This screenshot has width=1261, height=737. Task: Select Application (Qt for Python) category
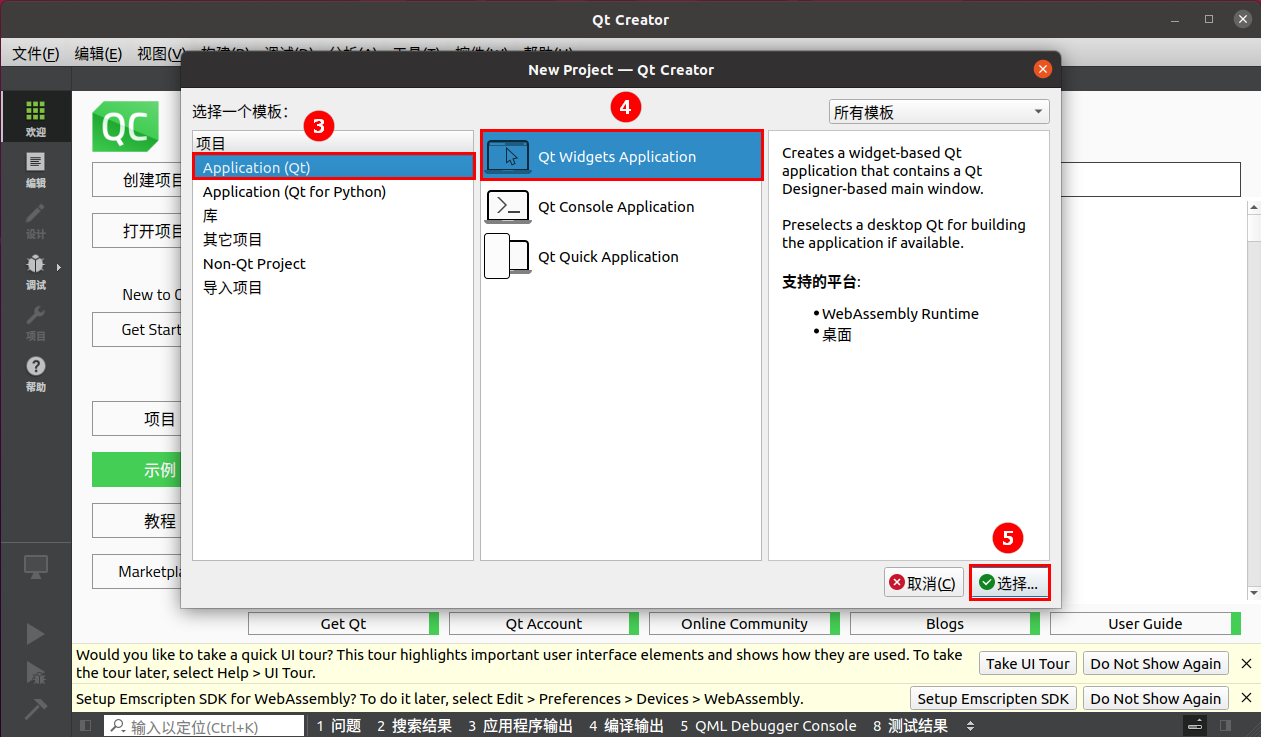[333, 191]
